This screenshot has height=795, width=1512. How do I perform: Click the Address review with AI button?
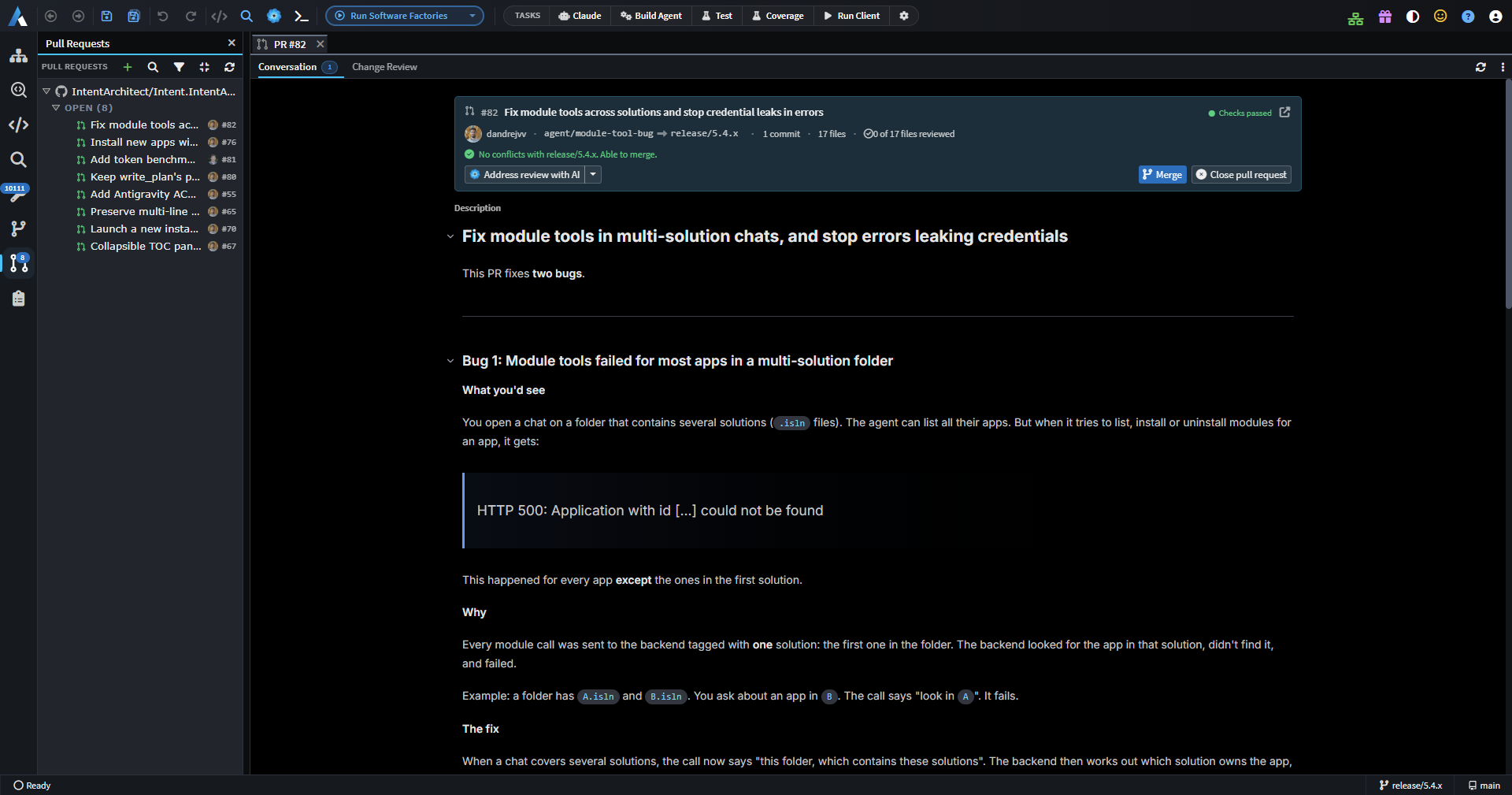pyautogui.click(x=524, y=175)
